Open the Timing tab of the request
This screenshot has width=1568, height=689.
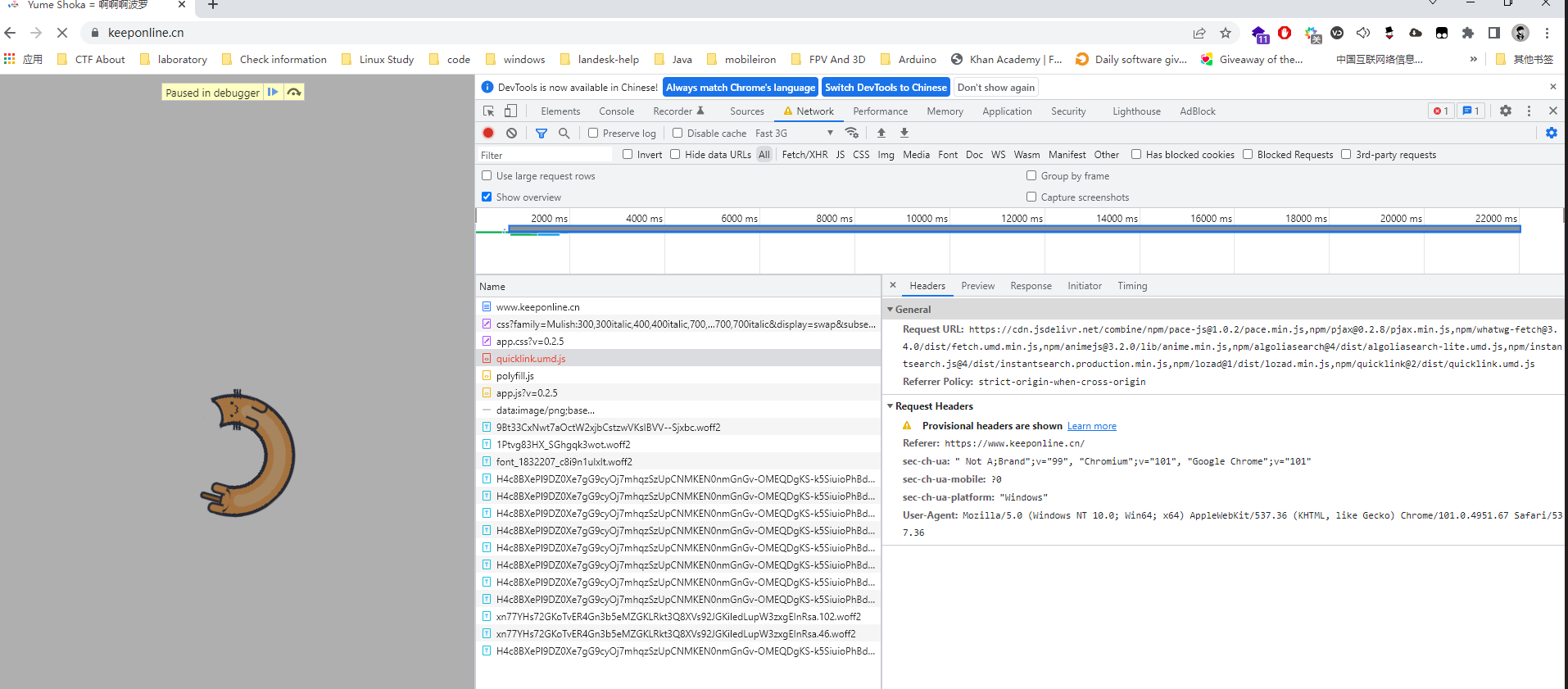(x=1132, y=286)
